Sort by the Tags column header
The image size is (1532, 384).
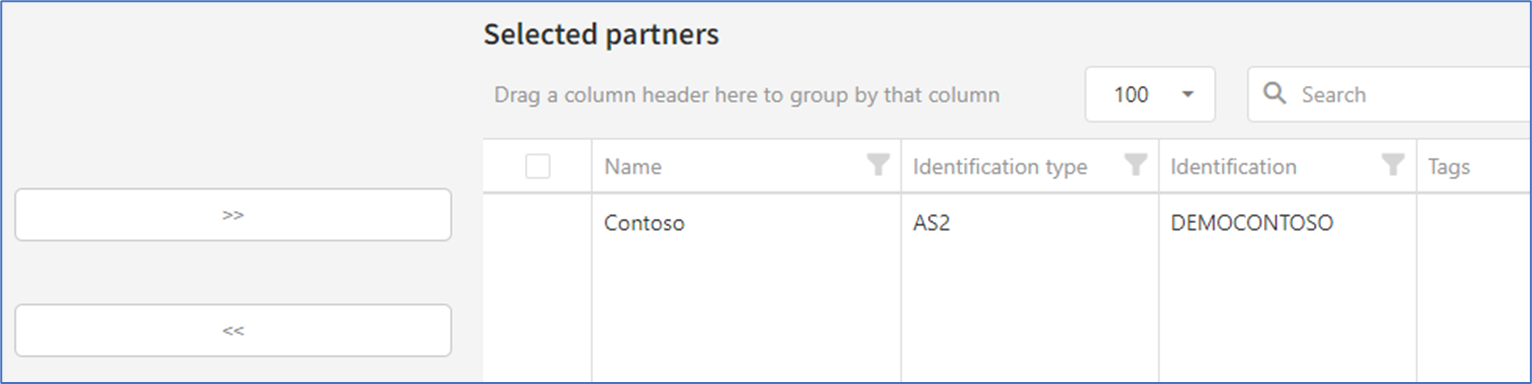(x=1449, y=167)
